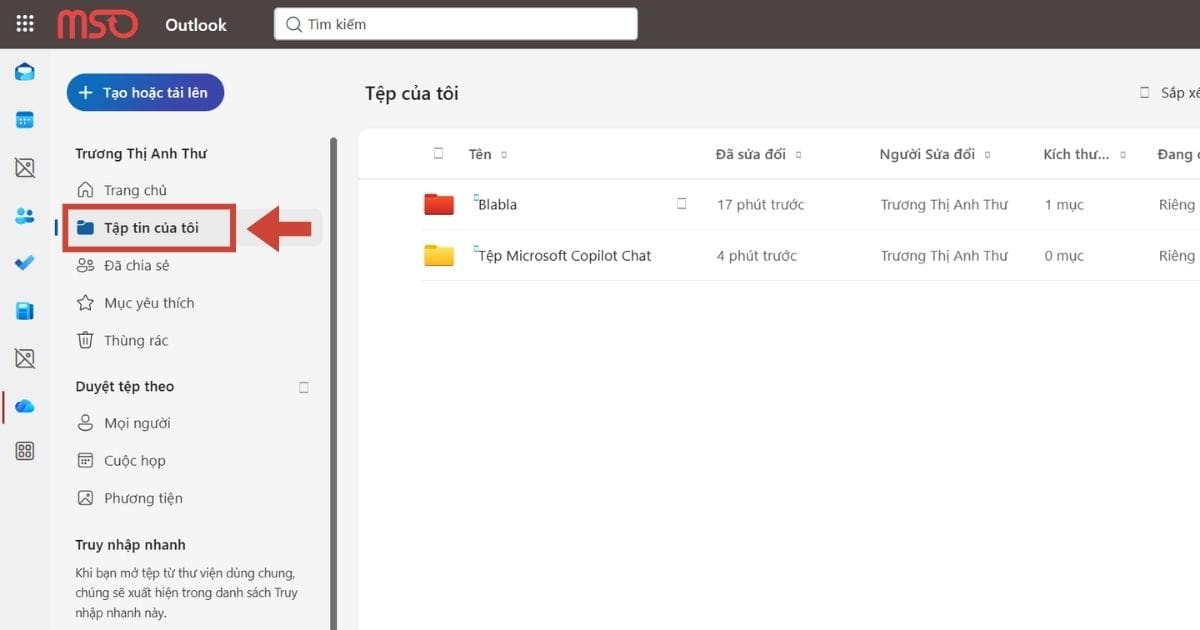Screen dimensions: 1200x630
Task: Open the Đã sửa đổi column dropdown
Action: pyautogui.click(x=798, y=155)
